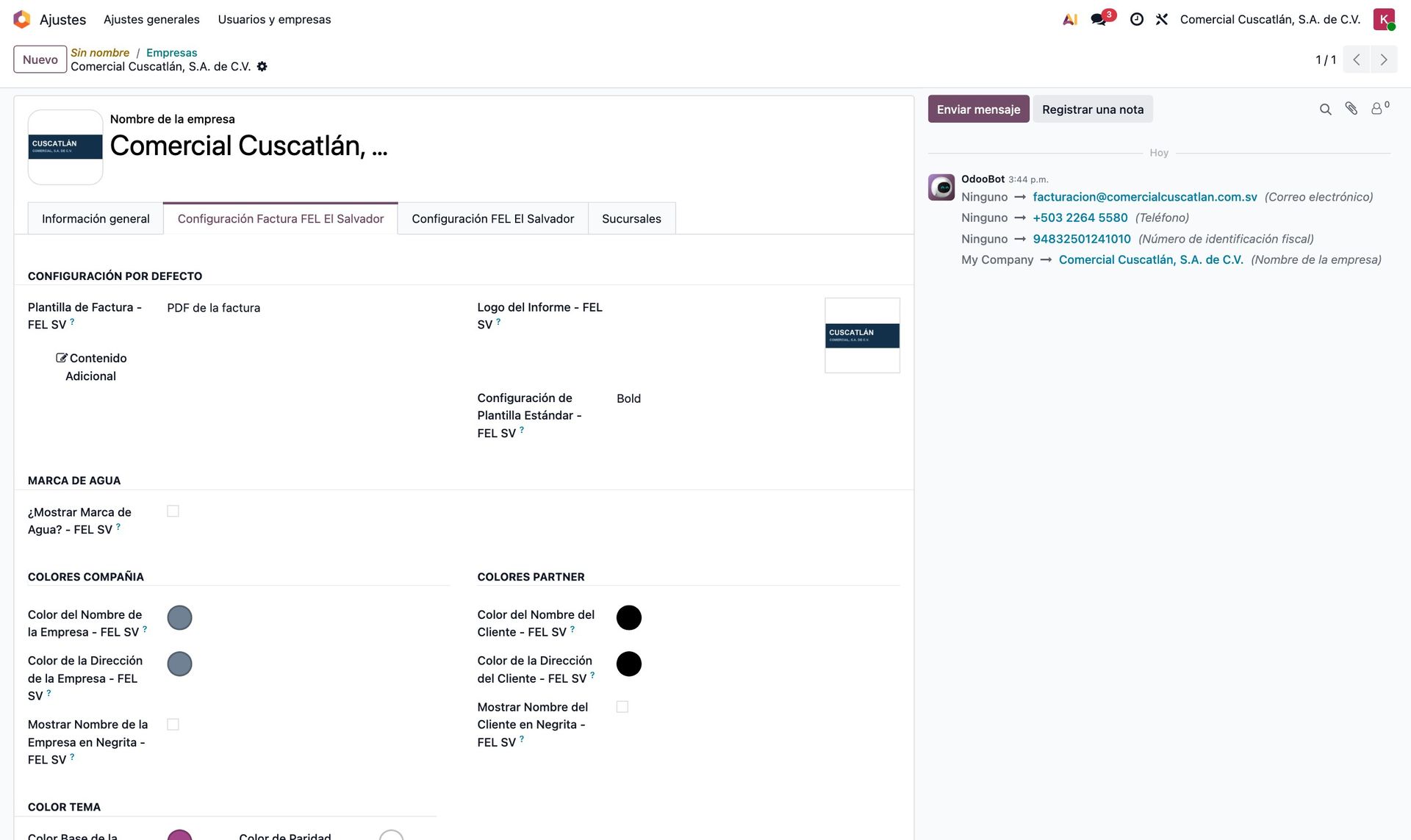Screen dimensions: 1411x840
Task: Click Comercial Cuscatlán, S.A. de C.V. in chatter log
Action: pos(1151,259)
